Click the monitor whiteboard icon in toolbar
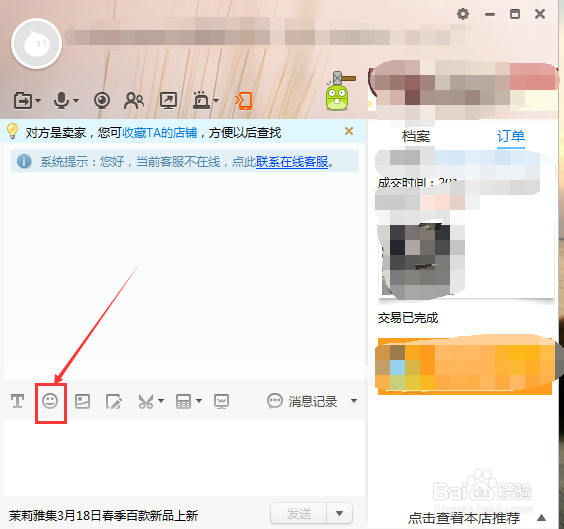 [x=221, y=401]
